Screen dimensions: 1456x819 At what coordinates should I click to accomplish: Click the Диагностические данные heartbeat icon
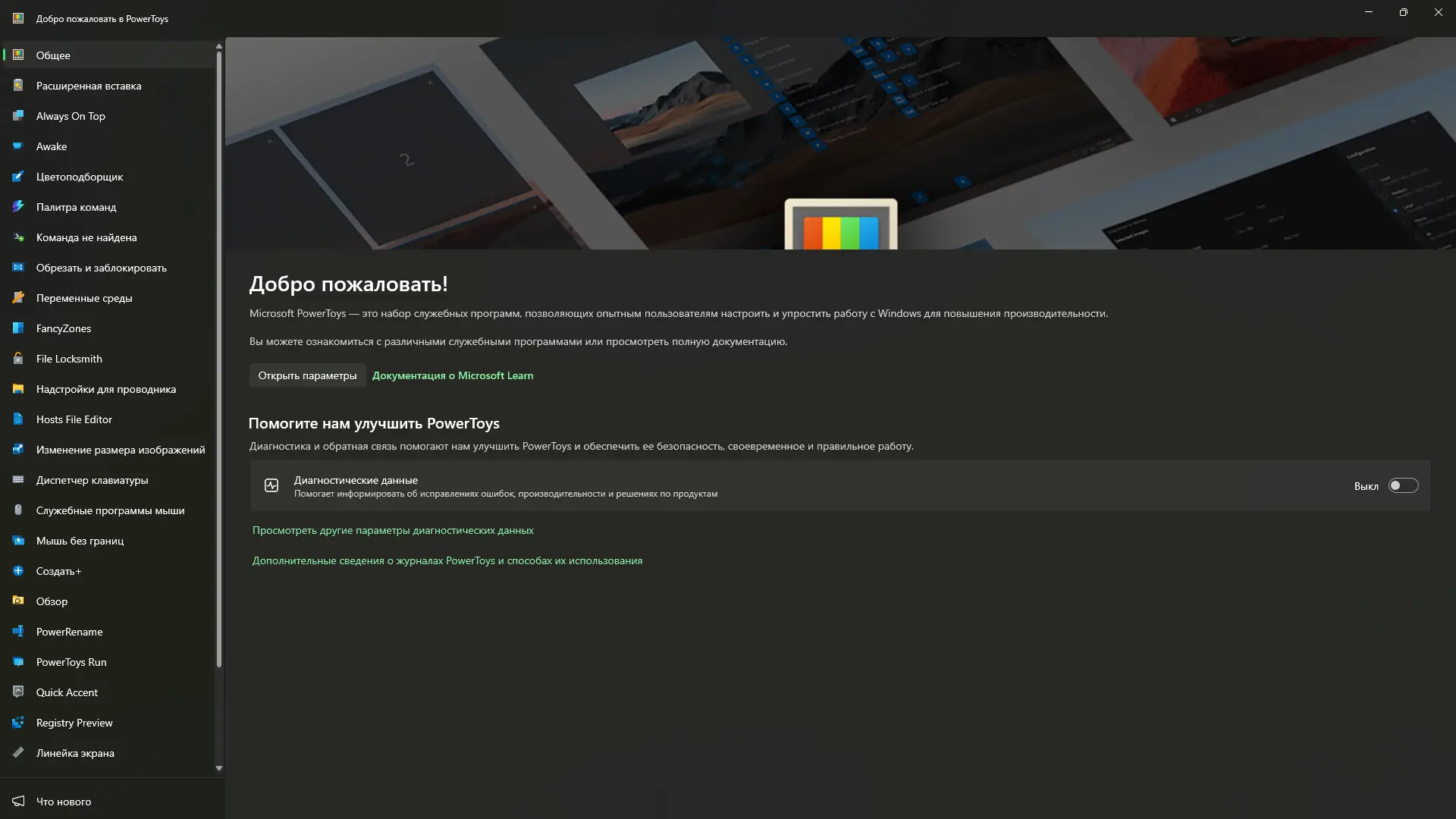(x=271, y=485)
